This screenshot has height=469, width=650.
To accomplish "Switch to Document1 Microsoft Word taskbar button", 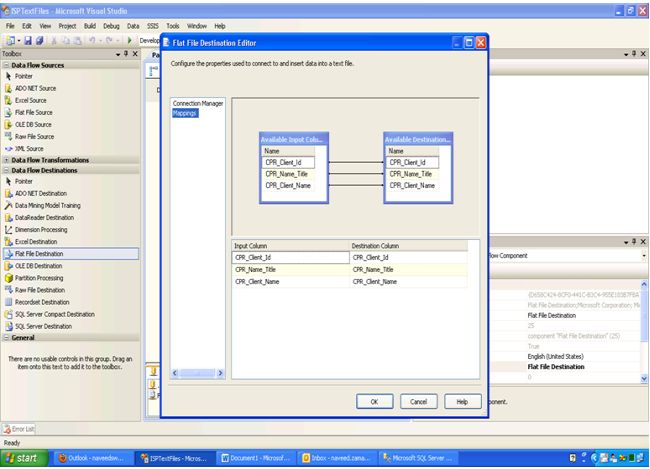I will pyautogui.click(x=256, y=458).
